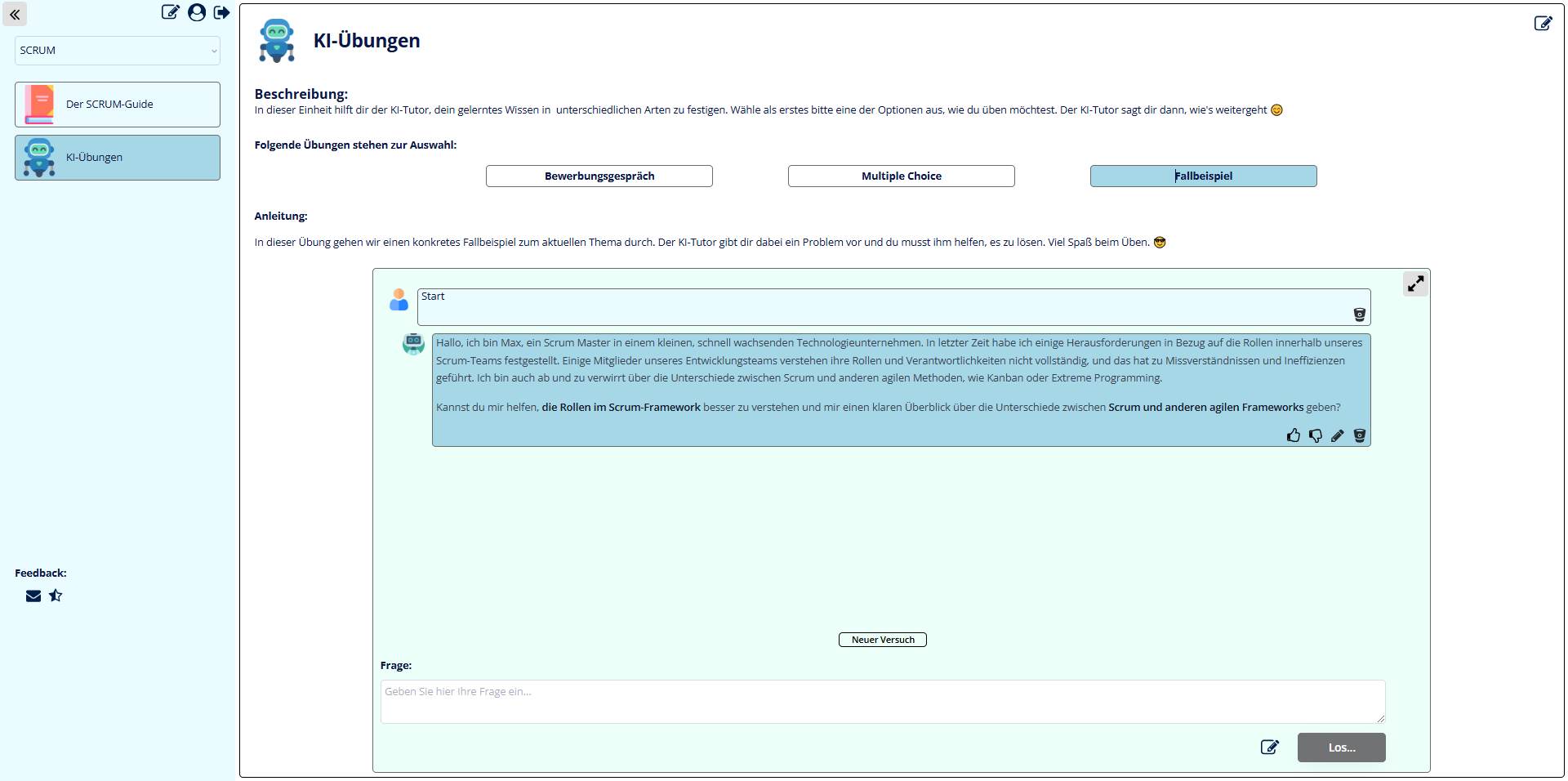Rate the app with the star icon
The width and height of the screenshot is (1568, 781).
tap(56, 596)
